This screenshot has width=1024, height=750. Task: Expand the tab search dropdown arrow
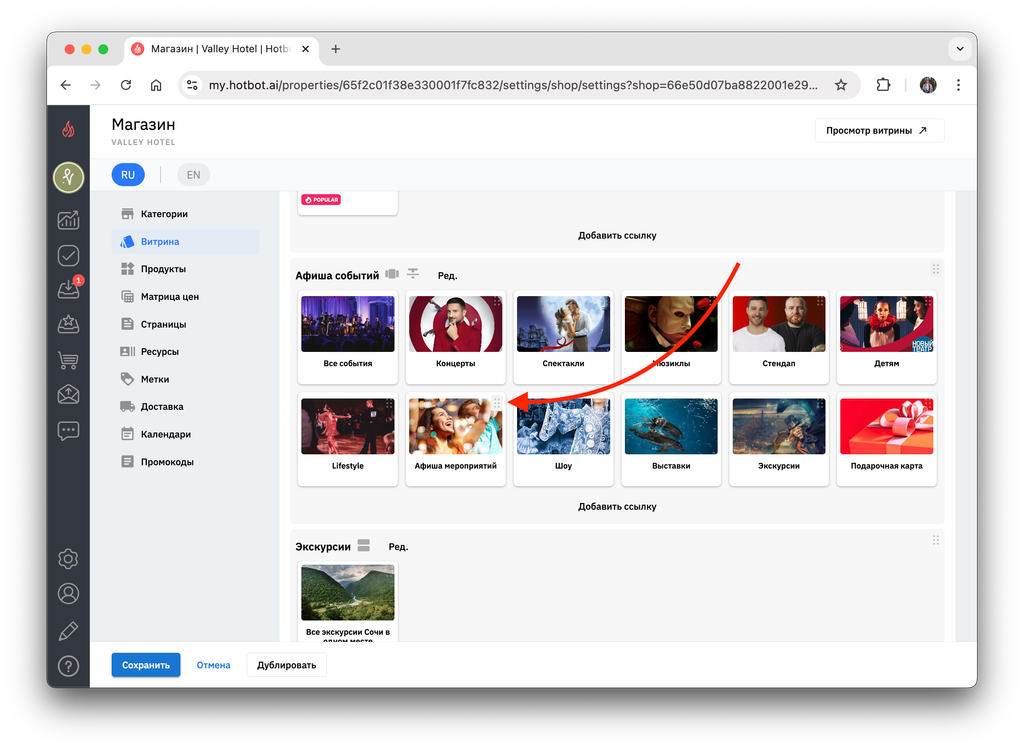point(960,48)
